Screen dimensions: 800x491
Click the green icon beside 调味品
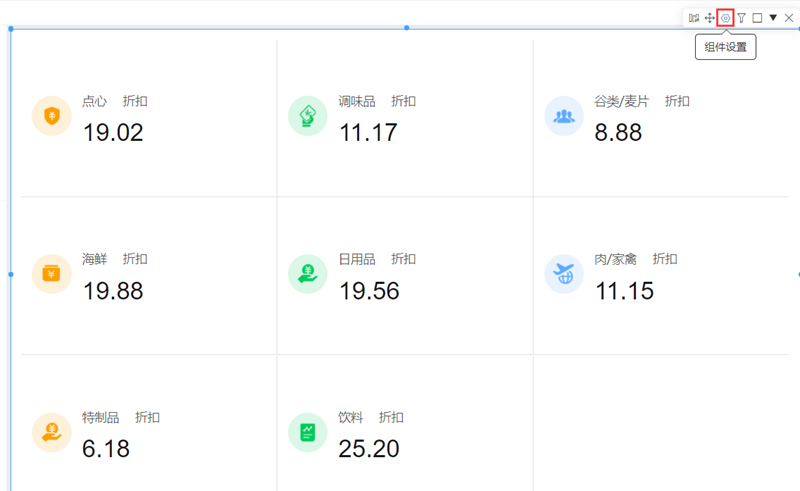(308, 116)
